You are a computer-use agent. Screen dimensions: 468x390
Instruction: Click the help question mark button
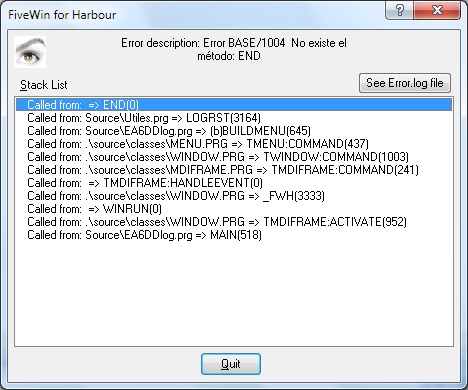coord(399,11)
